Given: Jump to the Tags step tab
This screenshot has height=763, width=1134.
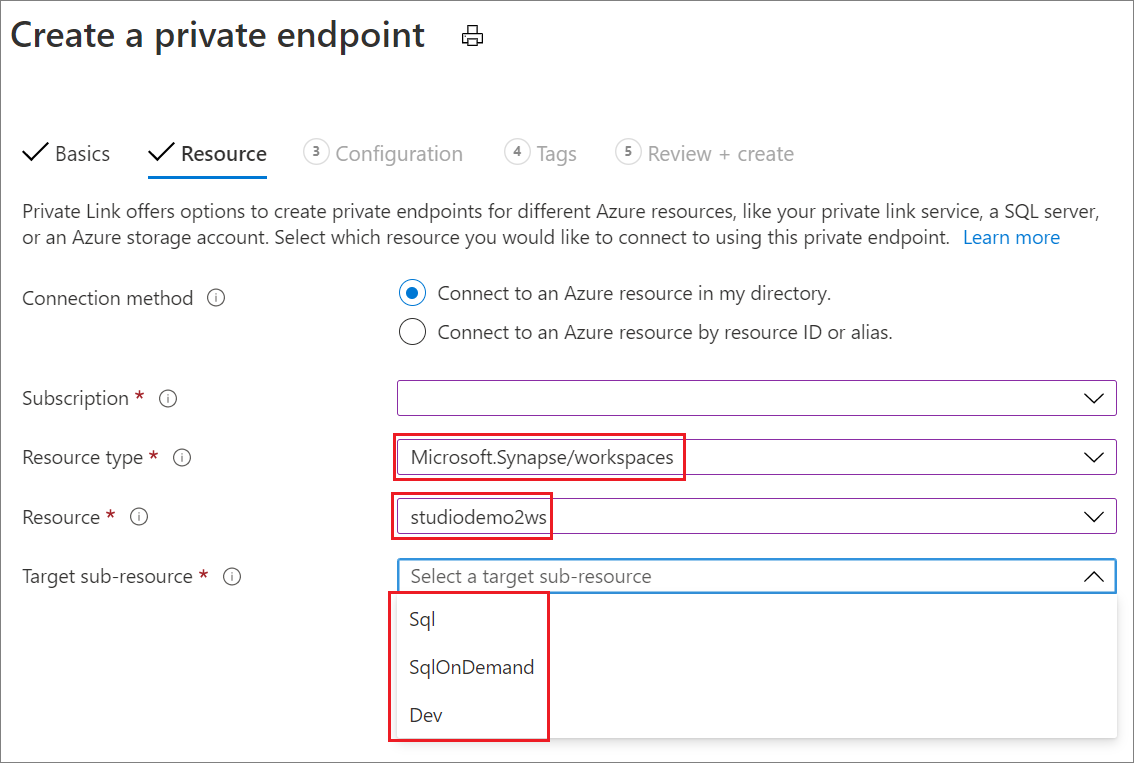Looking at the screenshot, I should [x=541, y=154].
